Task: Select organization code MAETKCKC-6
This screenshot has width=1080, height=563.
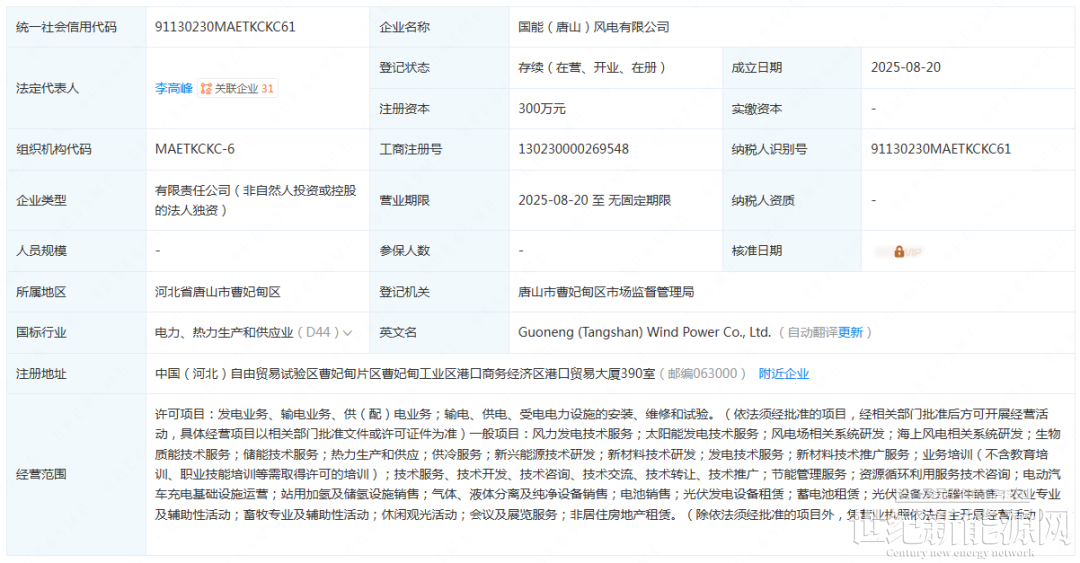Action: click(x=195, y=149)
